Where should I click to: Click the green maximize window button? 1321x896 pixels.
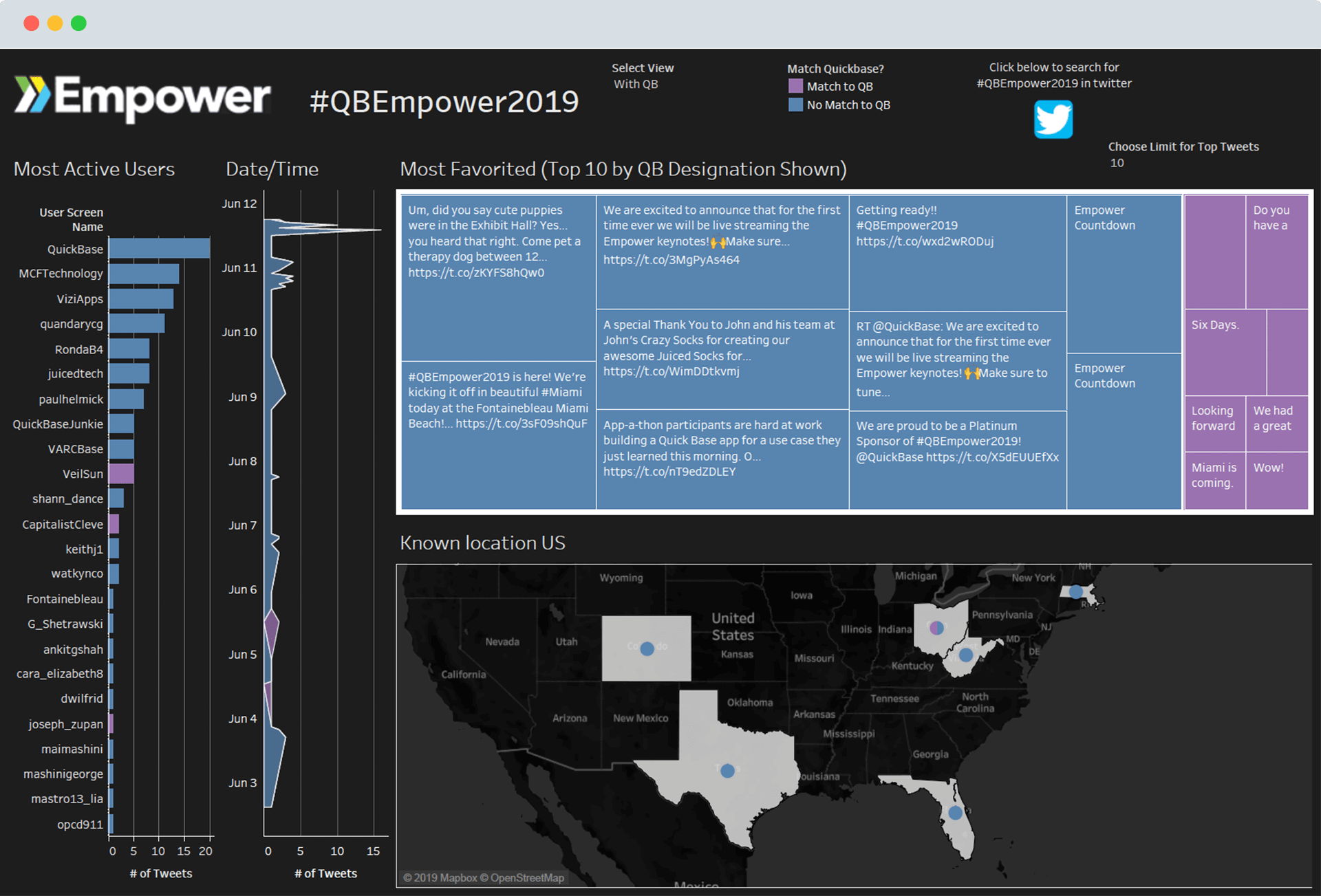click(79, 23)
